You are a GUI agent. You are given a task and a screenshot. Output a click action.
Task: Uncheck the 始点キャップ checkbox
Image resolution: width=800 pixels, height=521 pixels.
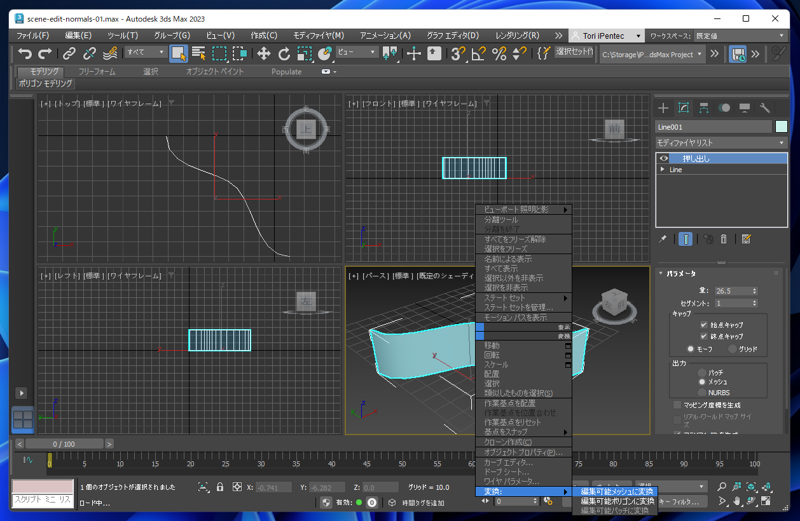pyautogui.click(x=704, y=325)
